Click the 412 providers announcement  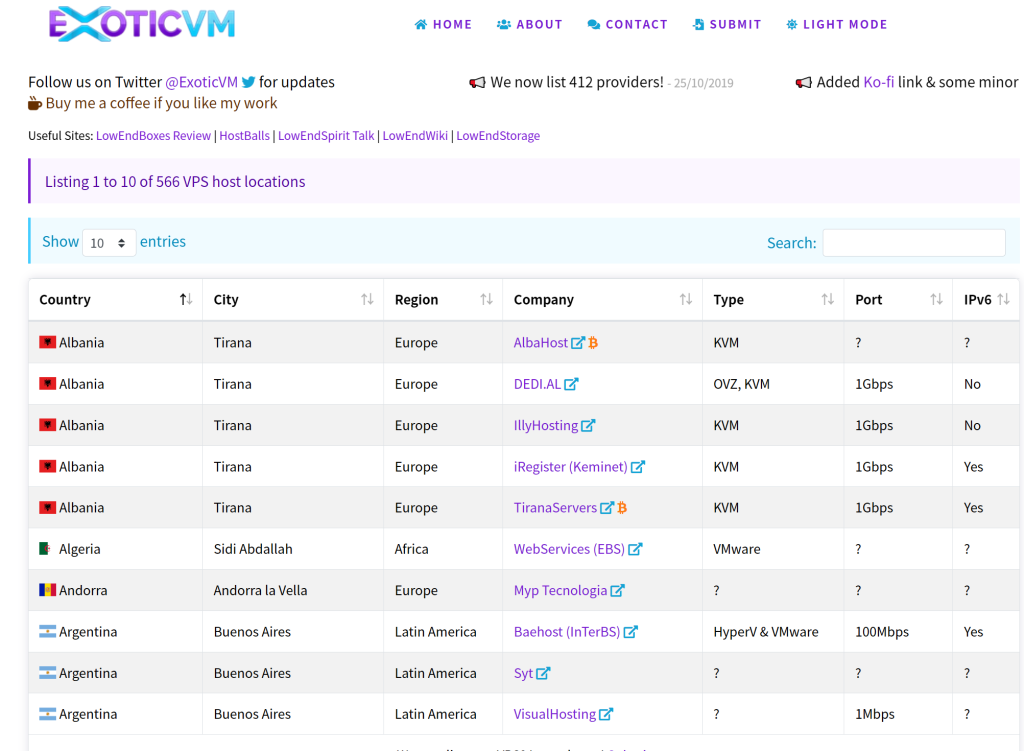601,82
